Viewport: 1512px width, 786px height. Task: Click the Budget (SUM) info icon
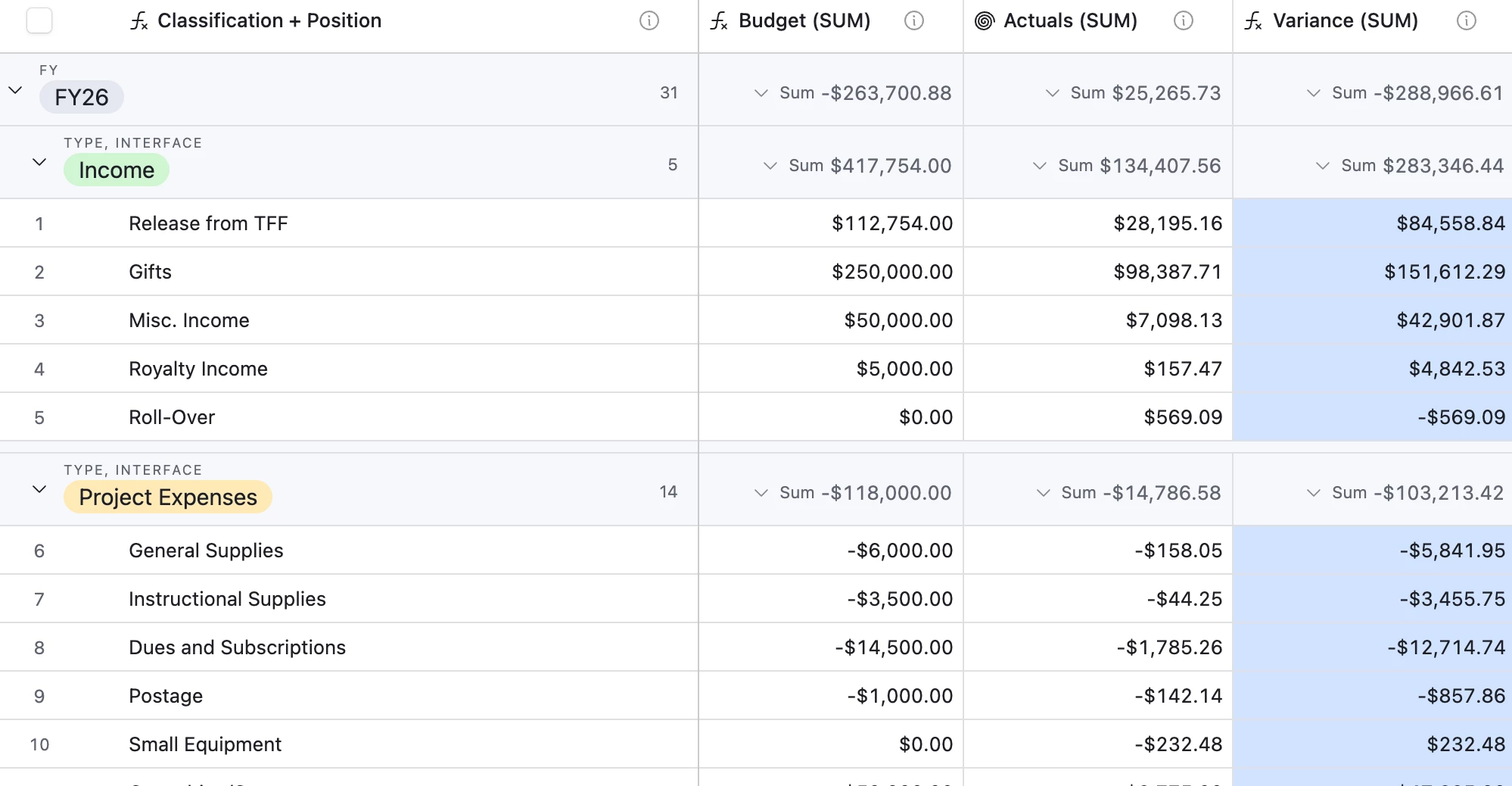tap(913, 21)
